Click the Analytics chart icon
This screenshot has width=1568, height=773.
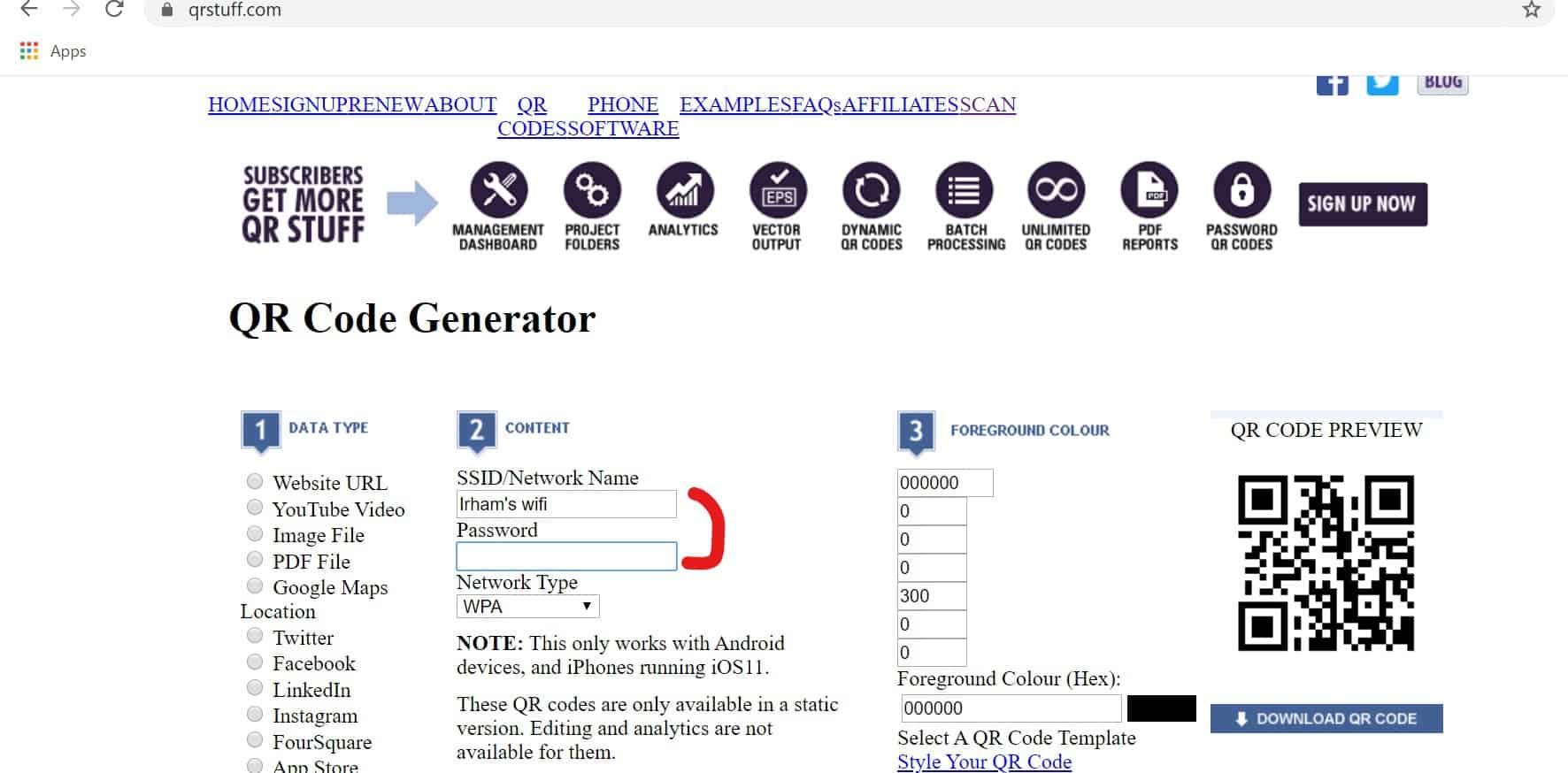[684, 190]
